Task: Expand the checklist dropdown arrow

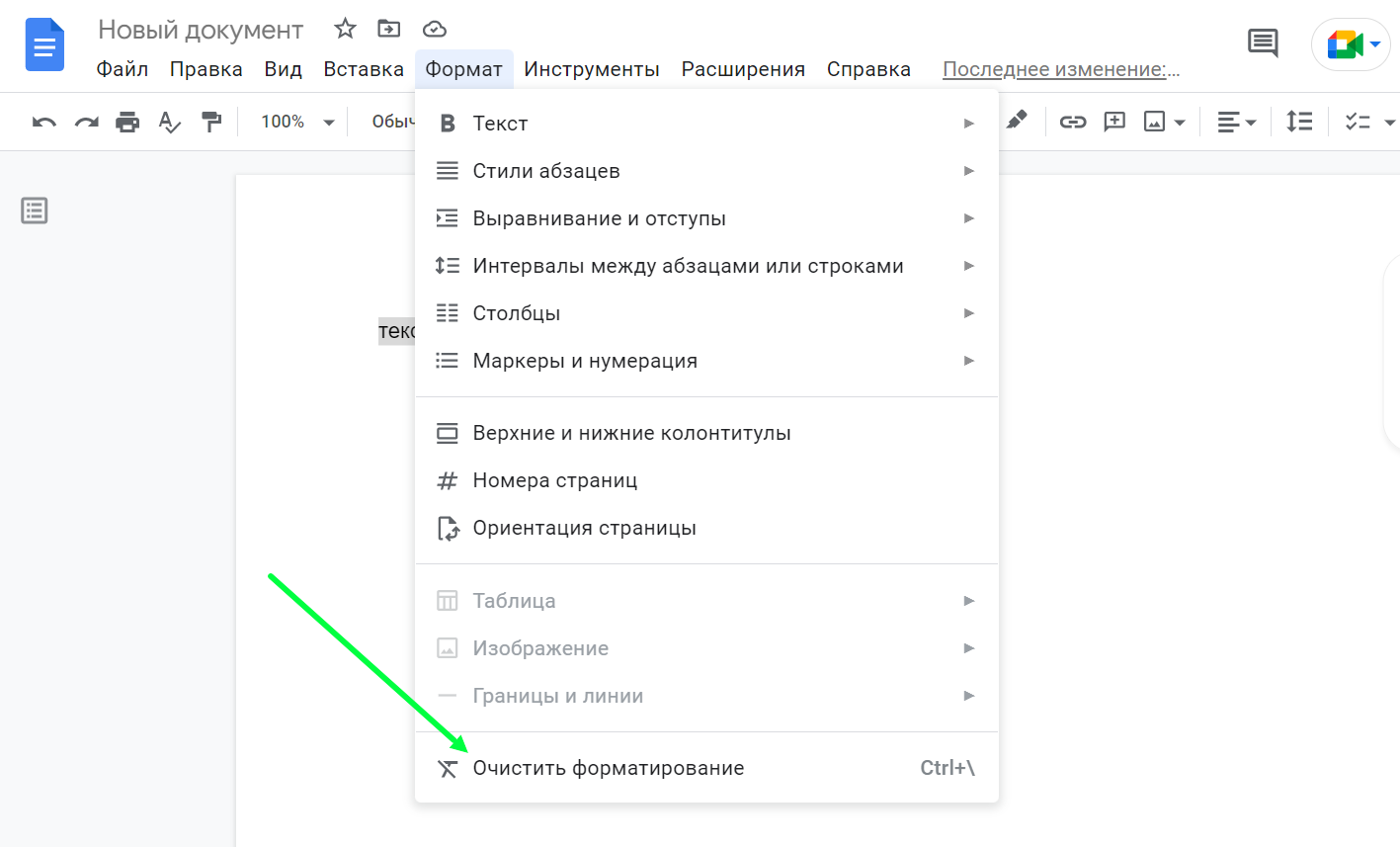Action: [1389, 123]
